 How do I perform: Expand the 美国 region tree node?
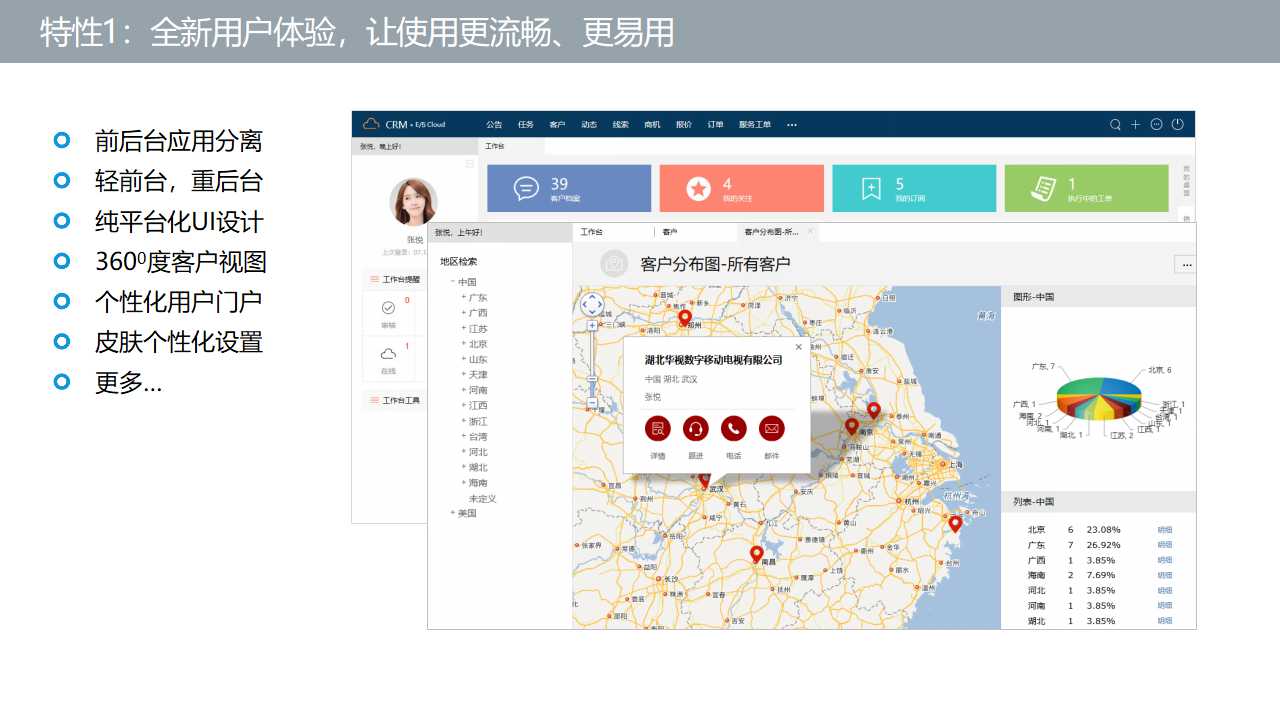pos(453,513)
